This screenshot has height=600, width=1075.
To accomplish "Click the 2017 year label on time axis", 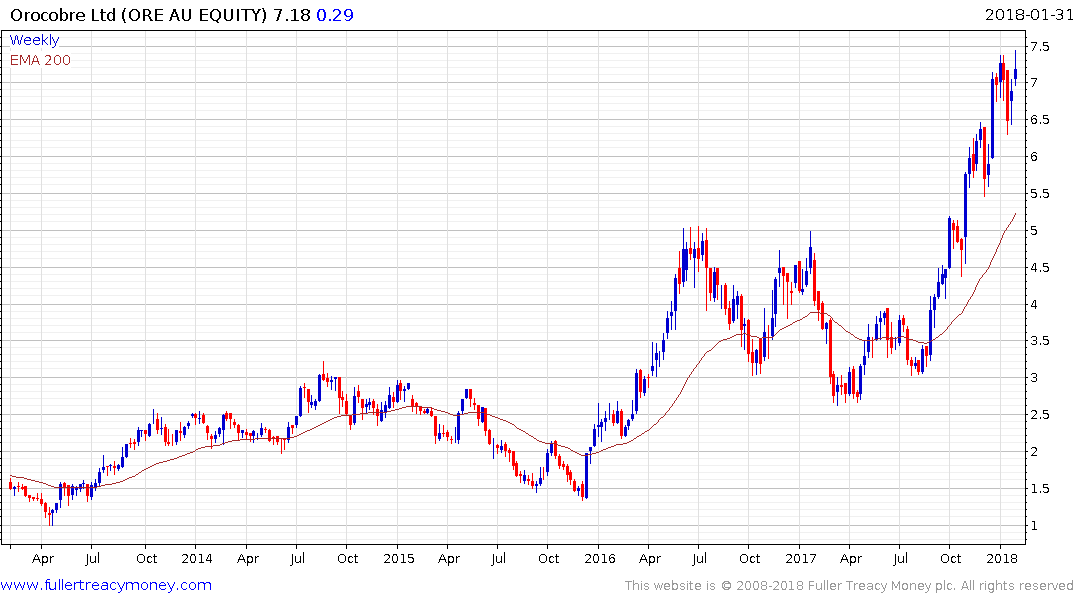I will [801, 558].
